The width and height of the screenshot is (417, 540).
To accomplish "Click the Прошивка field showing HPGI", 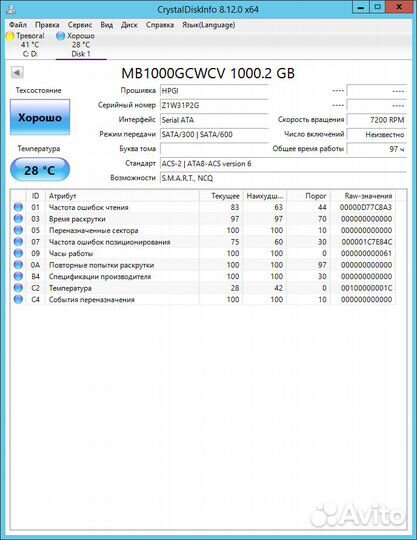I will coord(214,91).
